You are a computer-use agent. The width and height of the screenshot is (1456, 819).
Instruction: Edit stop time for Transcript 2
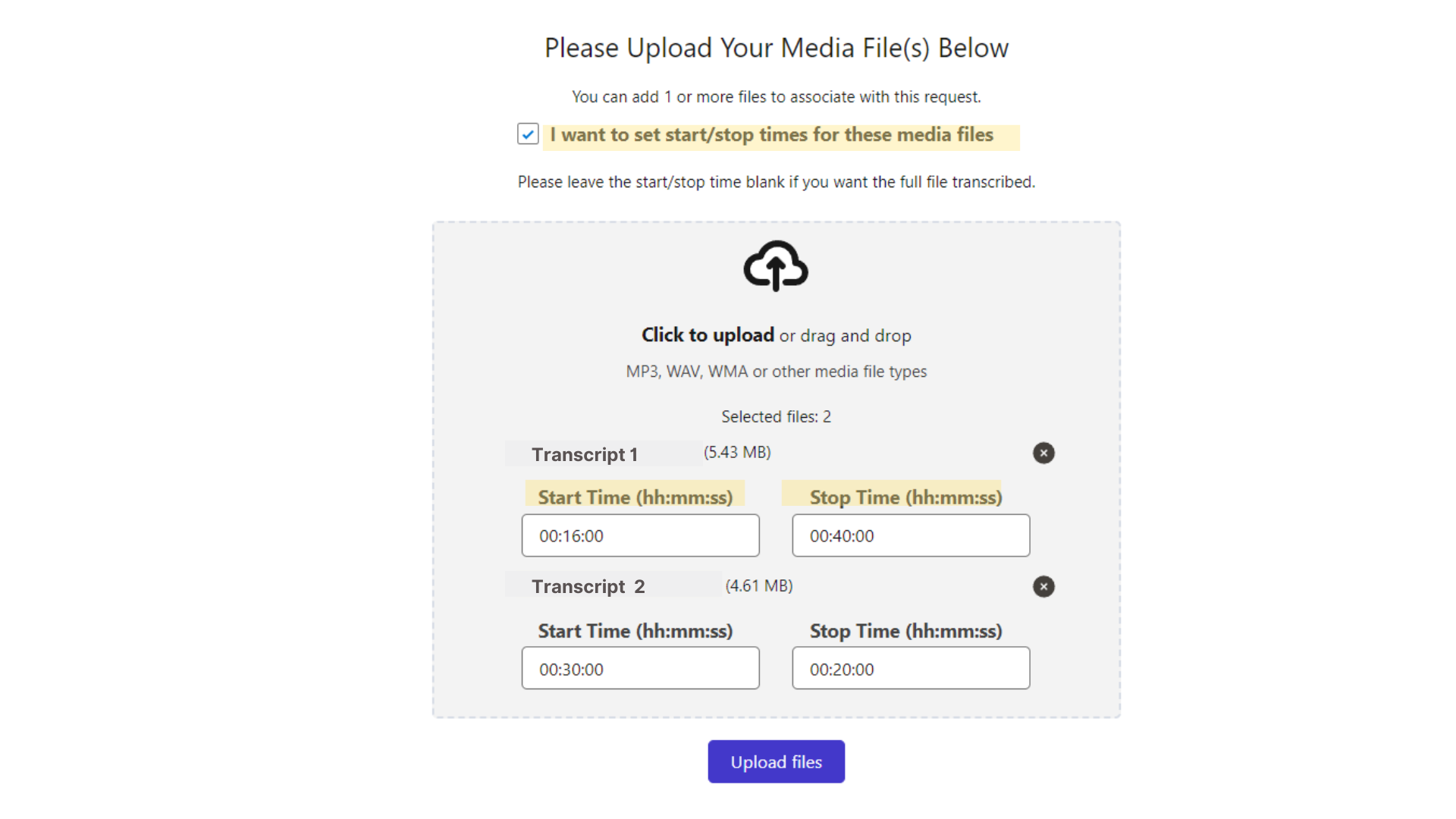[910, 668]
